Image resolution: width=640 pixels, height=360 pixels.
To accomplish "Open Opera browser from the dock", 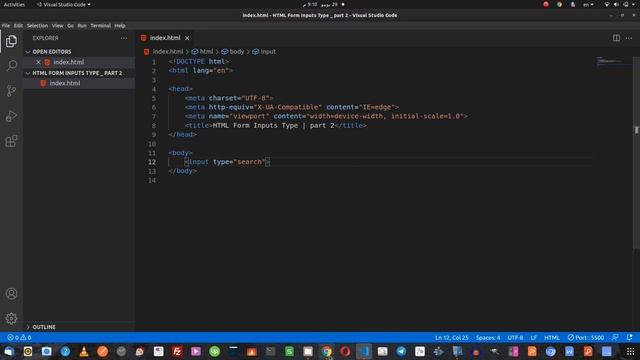I will (x=345, y=351).
